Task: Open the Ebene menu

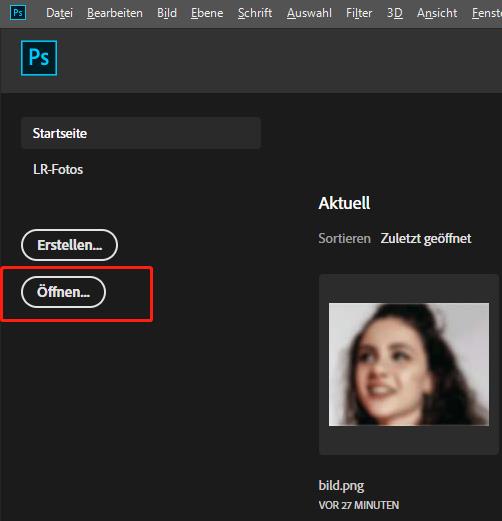Action: click(x=207, y=13)
